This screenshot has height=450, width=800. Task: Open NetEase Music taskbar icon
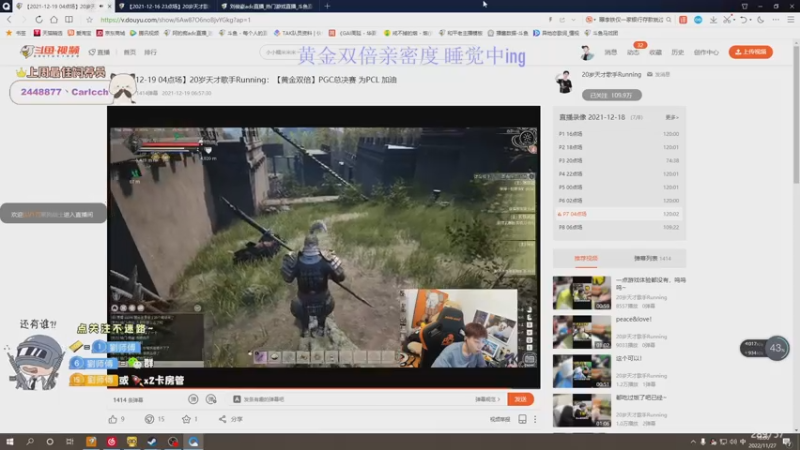click(112, 442)
